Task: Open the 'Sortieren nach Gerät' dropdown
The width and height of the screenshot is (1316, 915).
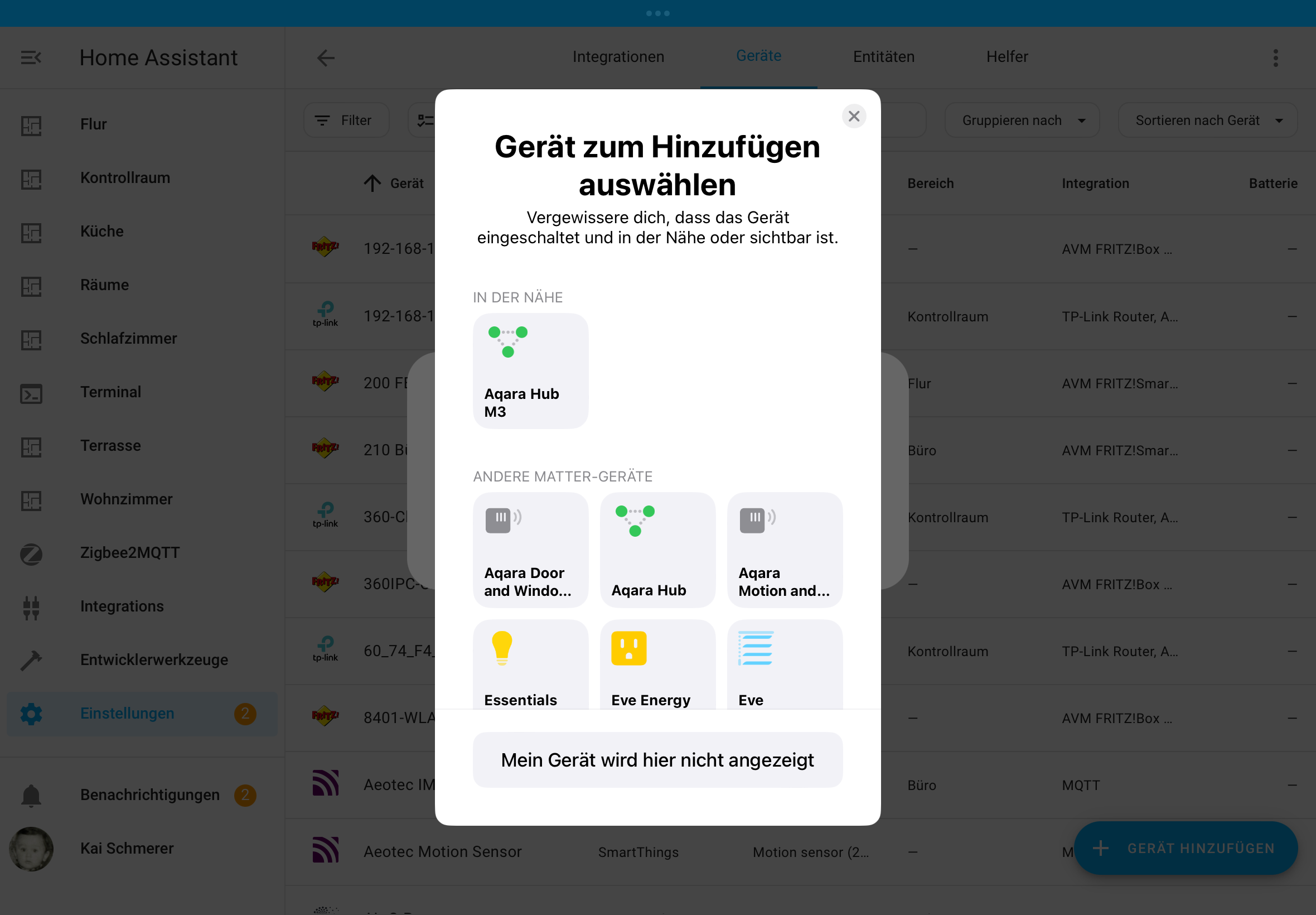Action: tap(1207, 121)
